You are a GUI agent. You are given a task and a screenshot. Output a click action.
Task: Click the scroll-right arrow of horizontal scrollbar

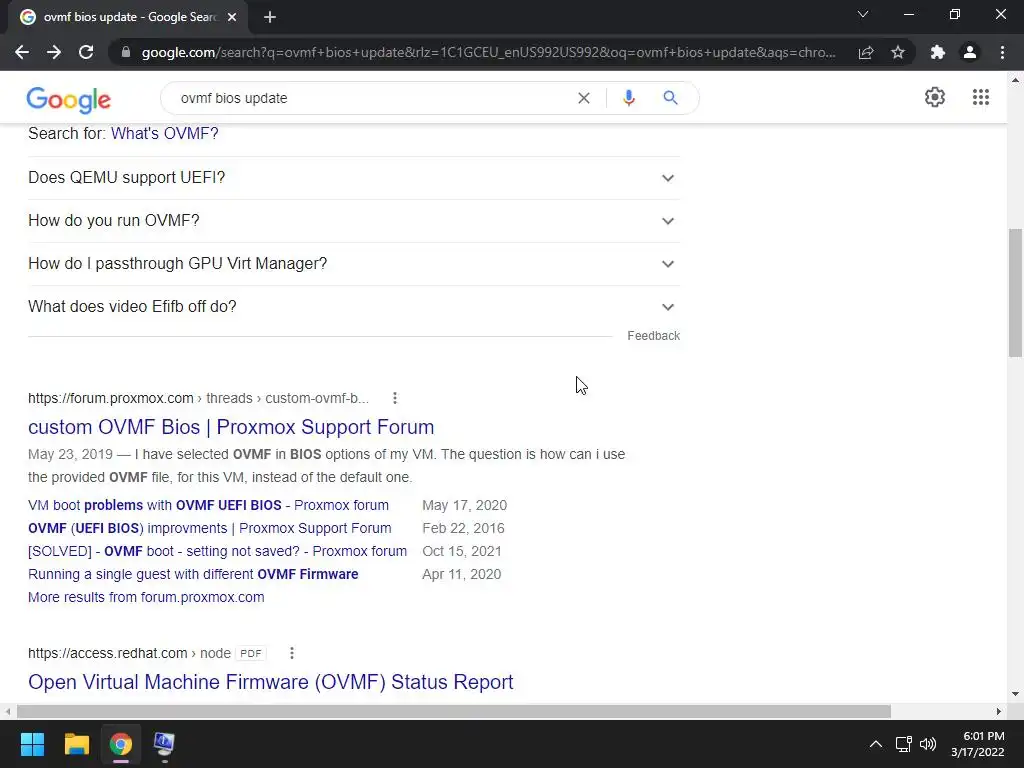click(x=999, y=711)
